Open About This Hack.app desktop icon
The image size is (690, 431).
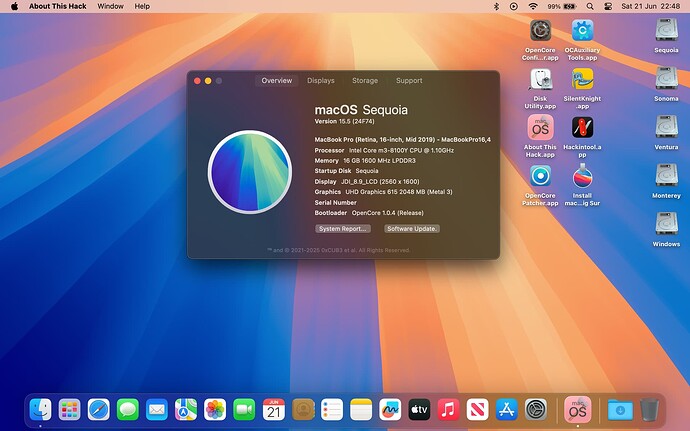(x=540, y=128)
